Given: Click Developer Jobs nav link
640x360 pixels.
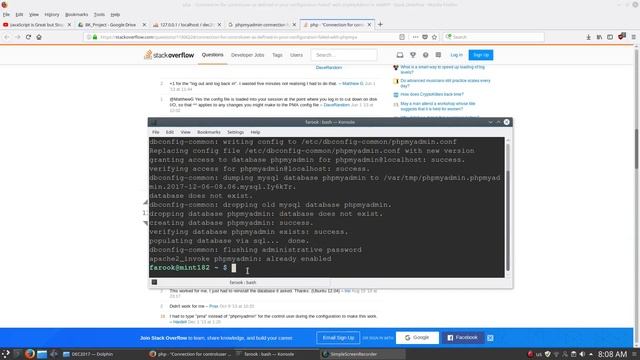Looking at the screenshot, I should click(247, 55).
